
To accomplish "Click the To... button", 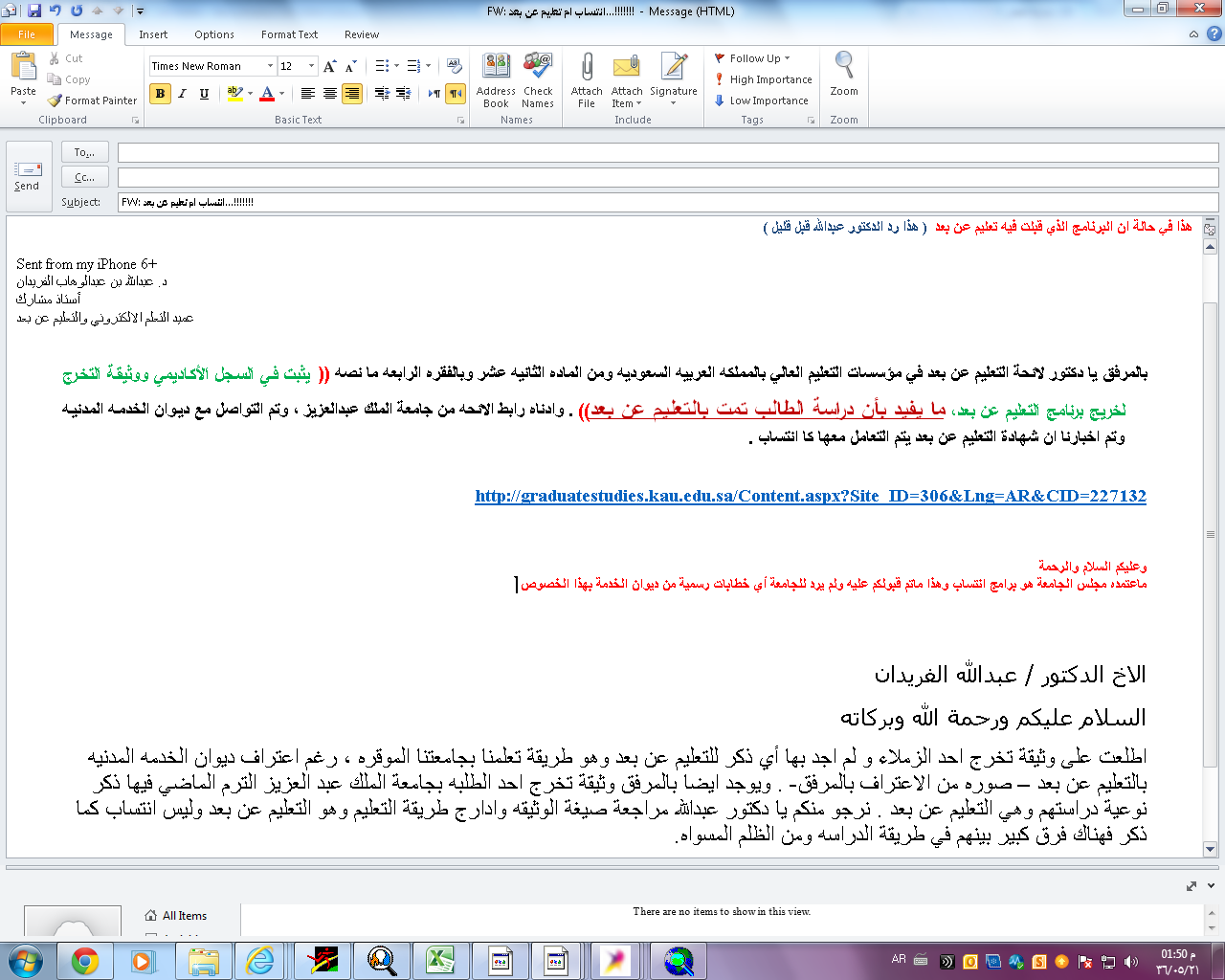I will (x=84, y=152).
